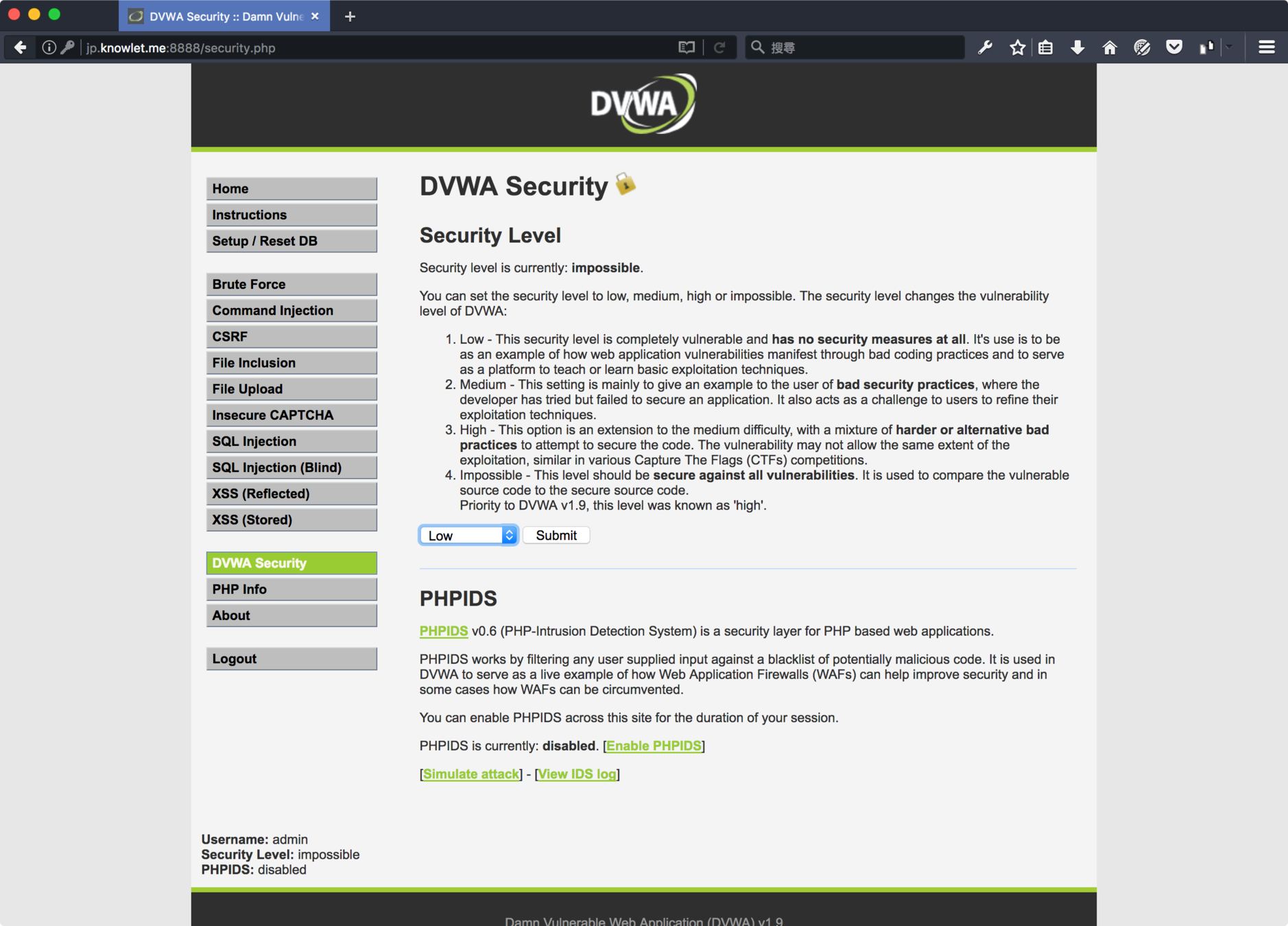Image resolution: width=1288 pixels, height=926 pixels.
Task: Open SQL Injection (Blind) page
Action: click(x=291, y=467)
